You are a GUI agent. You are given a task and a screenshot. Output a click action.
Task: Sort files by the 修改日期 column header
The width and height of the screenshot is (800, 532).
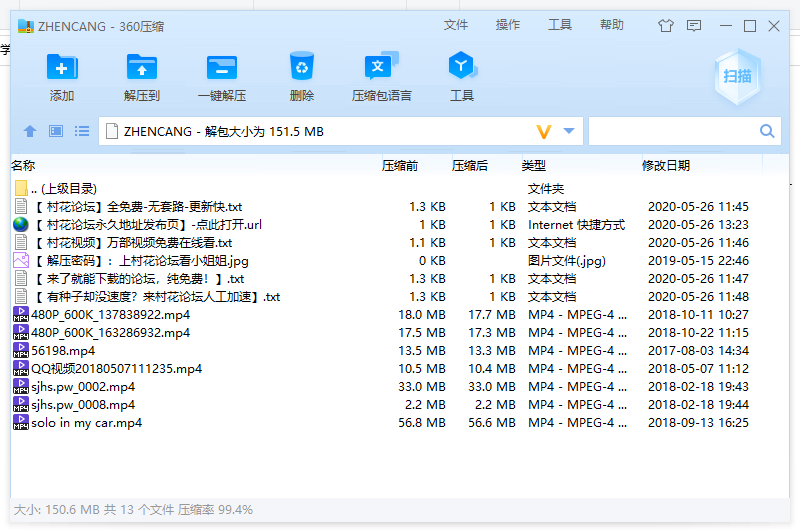click(666, 165)
